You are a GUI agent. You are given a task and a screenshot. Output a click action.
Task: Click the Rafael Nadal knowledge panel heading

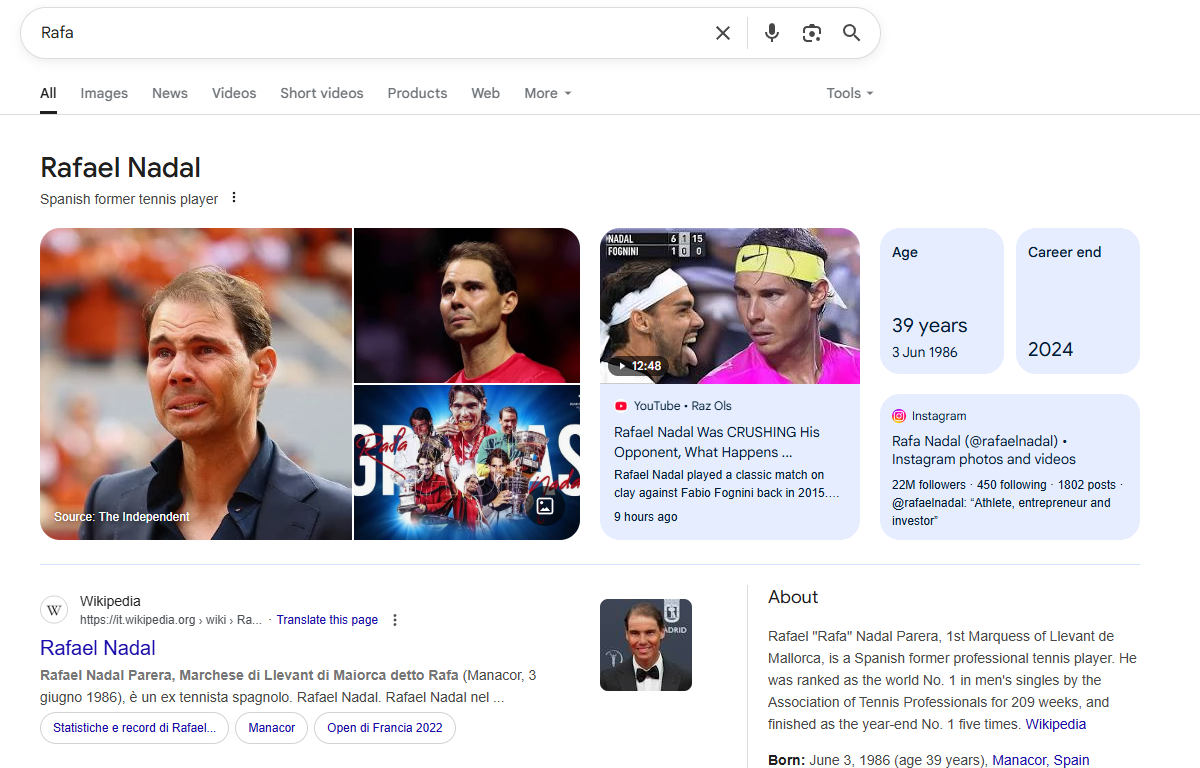[x=120, y=167]
